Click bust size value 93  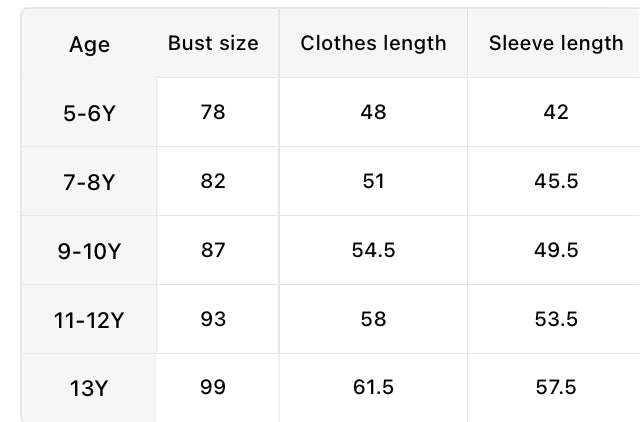(213, 319)
